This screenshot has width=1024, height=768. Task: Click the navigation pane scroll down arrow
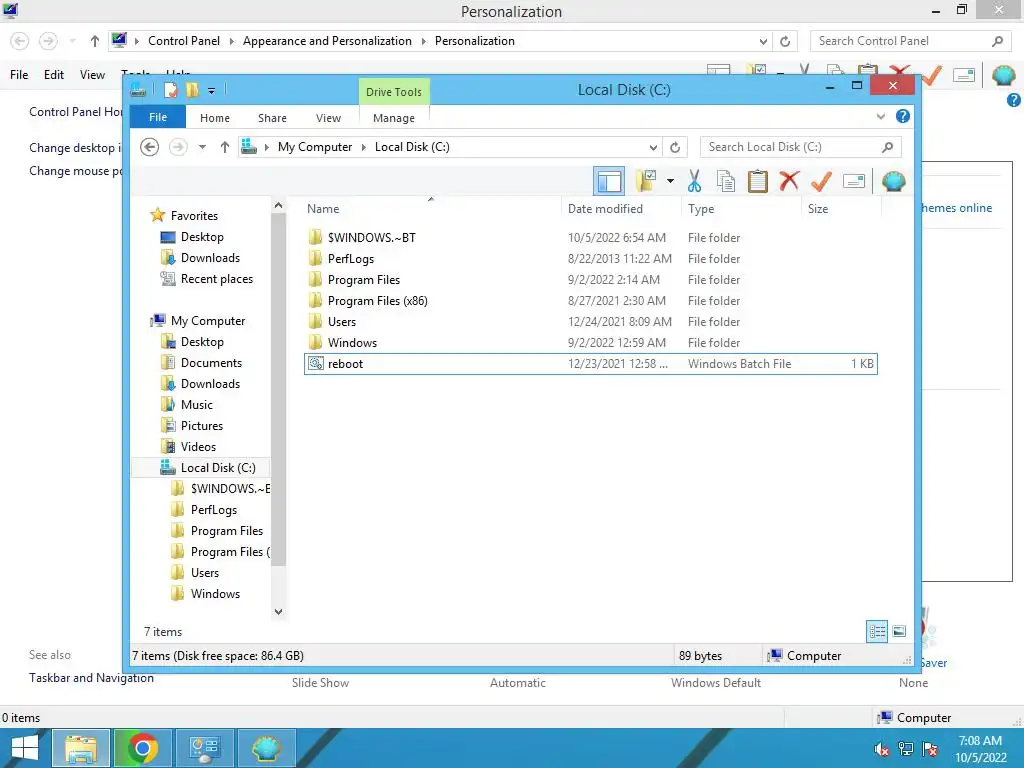tap(278, 611)
